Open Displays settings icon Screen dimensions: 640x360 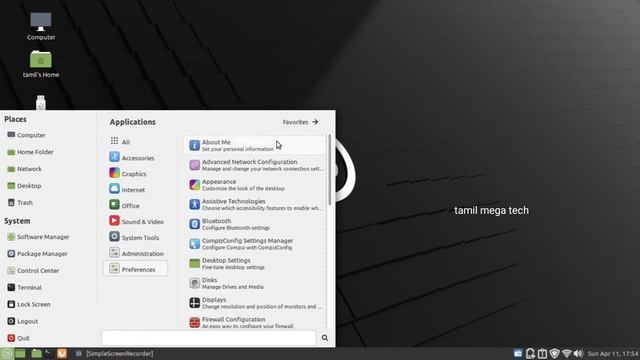[195, 302]
